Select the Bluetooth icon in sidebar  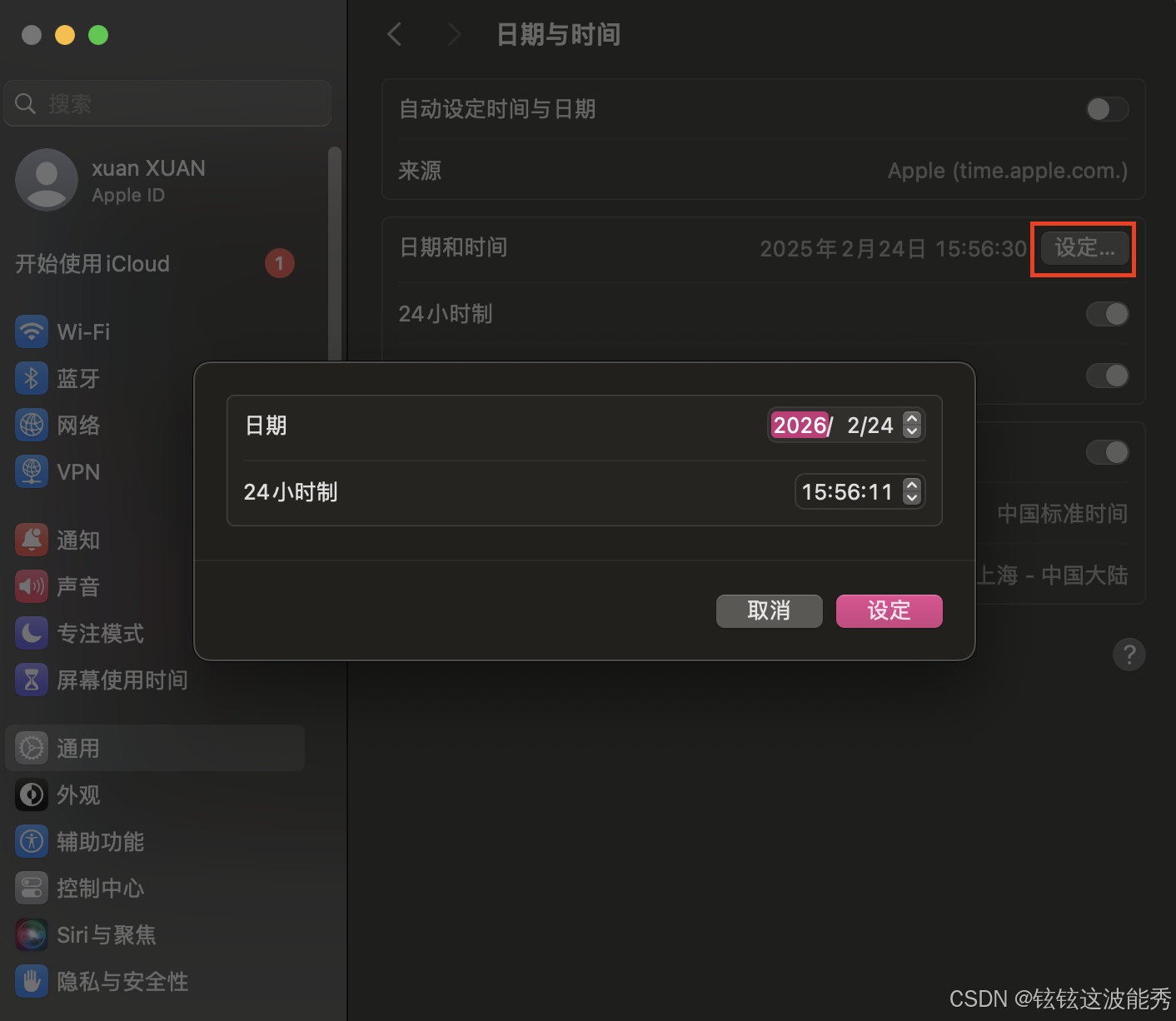point(32,378)
